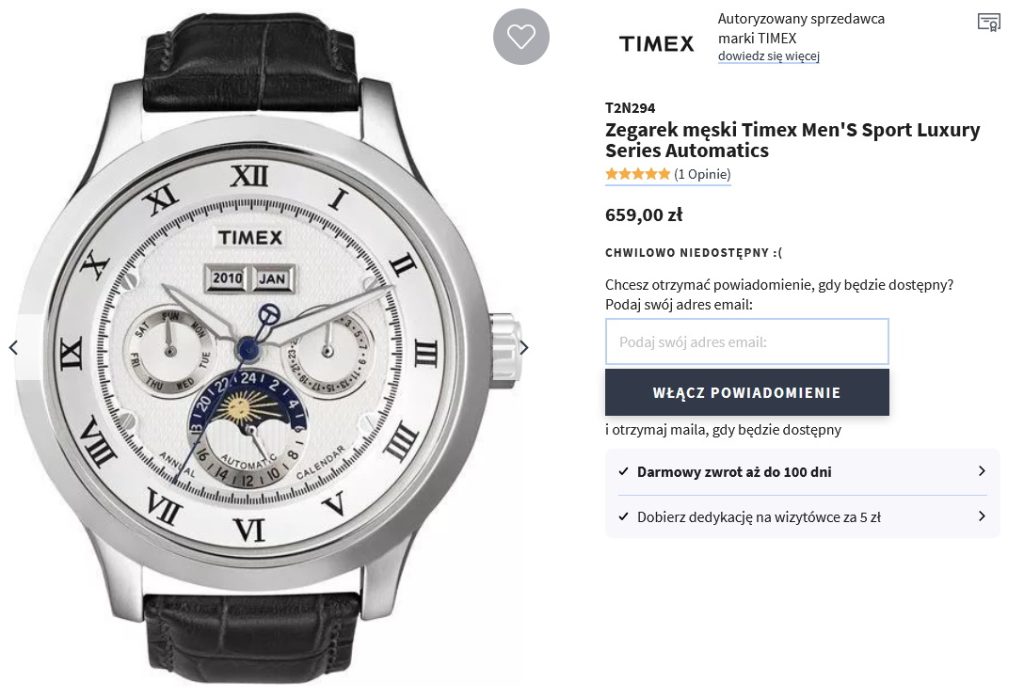
Task: Open the 'dowiedz się więcej' link
Action: click(x=769, y=56)
